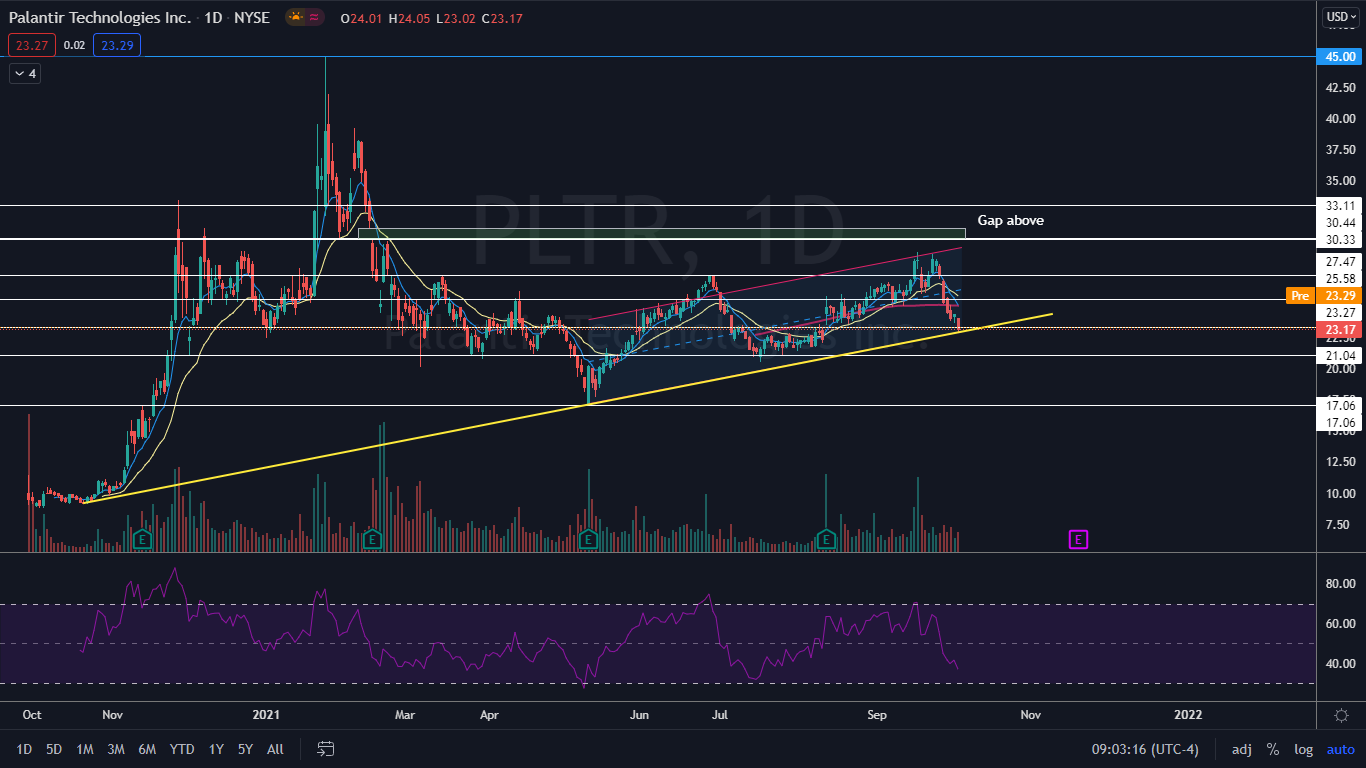Toggle percent scale mode
1366x768 pixels.
[1273, 749]
